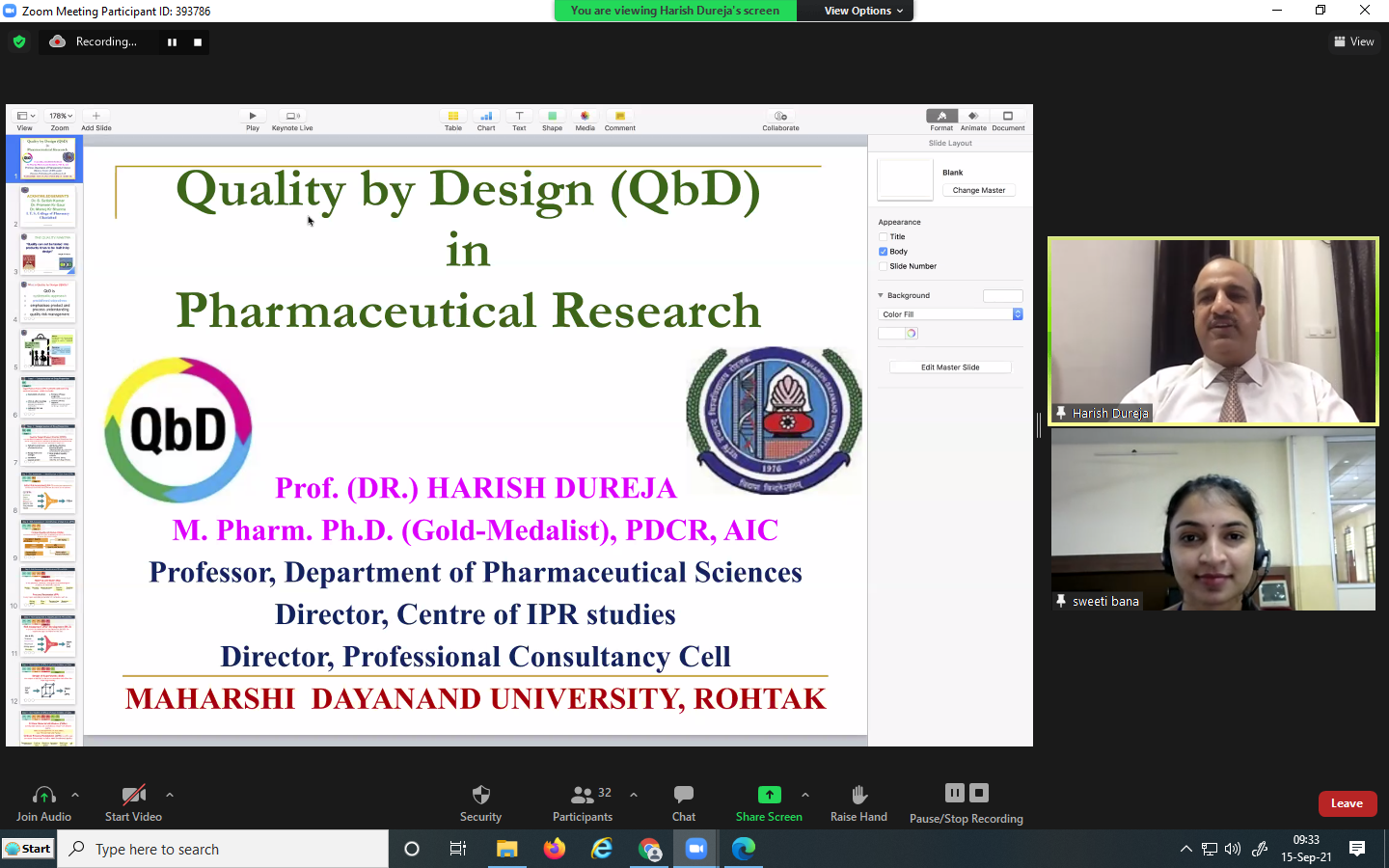Image resolution: width=1389 pixels, height=868 pixels.
Task: Open File Explorer from the taskbar
Action: coord(506,849)
